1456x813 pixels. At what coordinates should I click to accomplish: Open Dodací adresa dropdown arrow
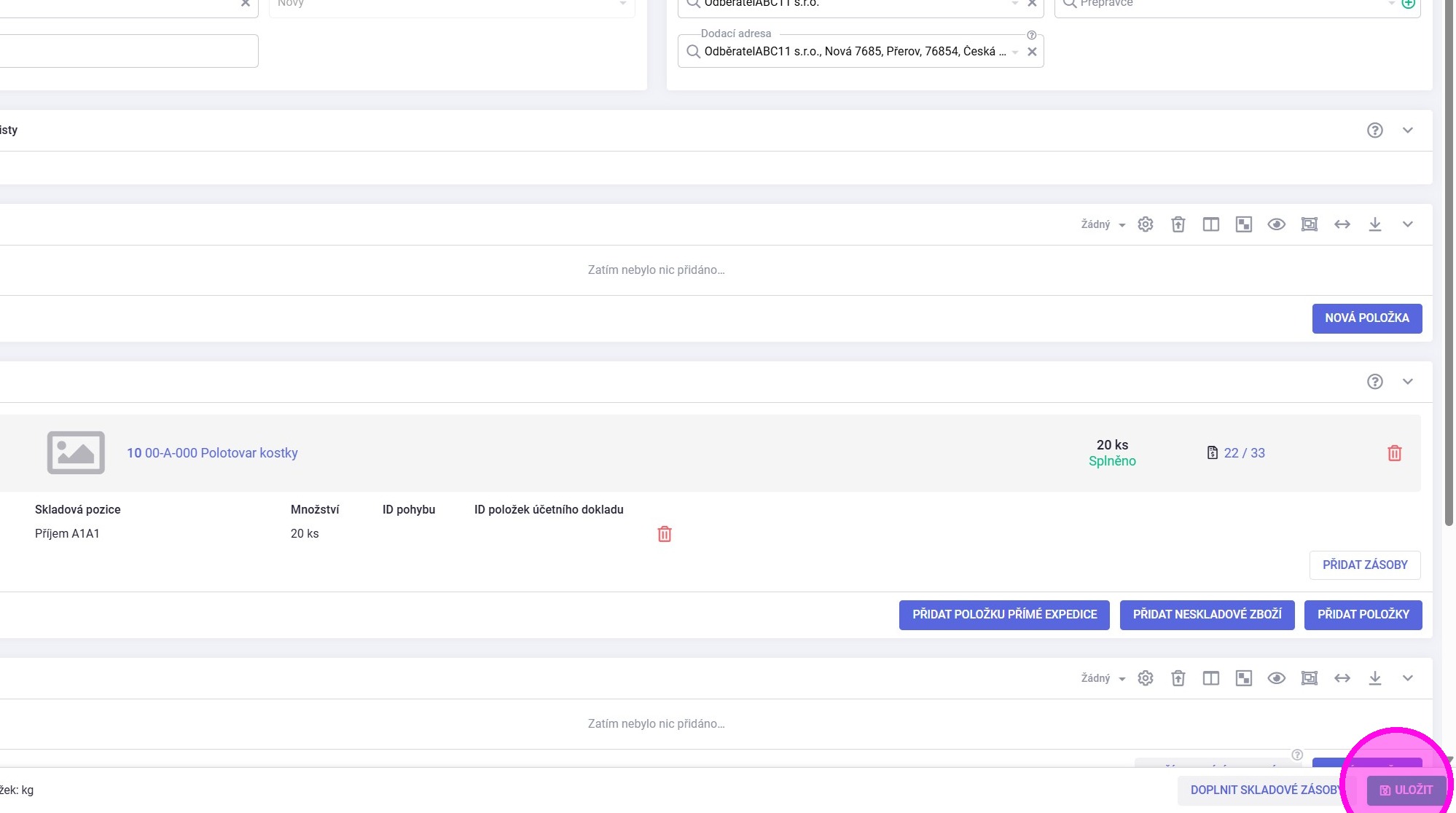(1015, 52)
